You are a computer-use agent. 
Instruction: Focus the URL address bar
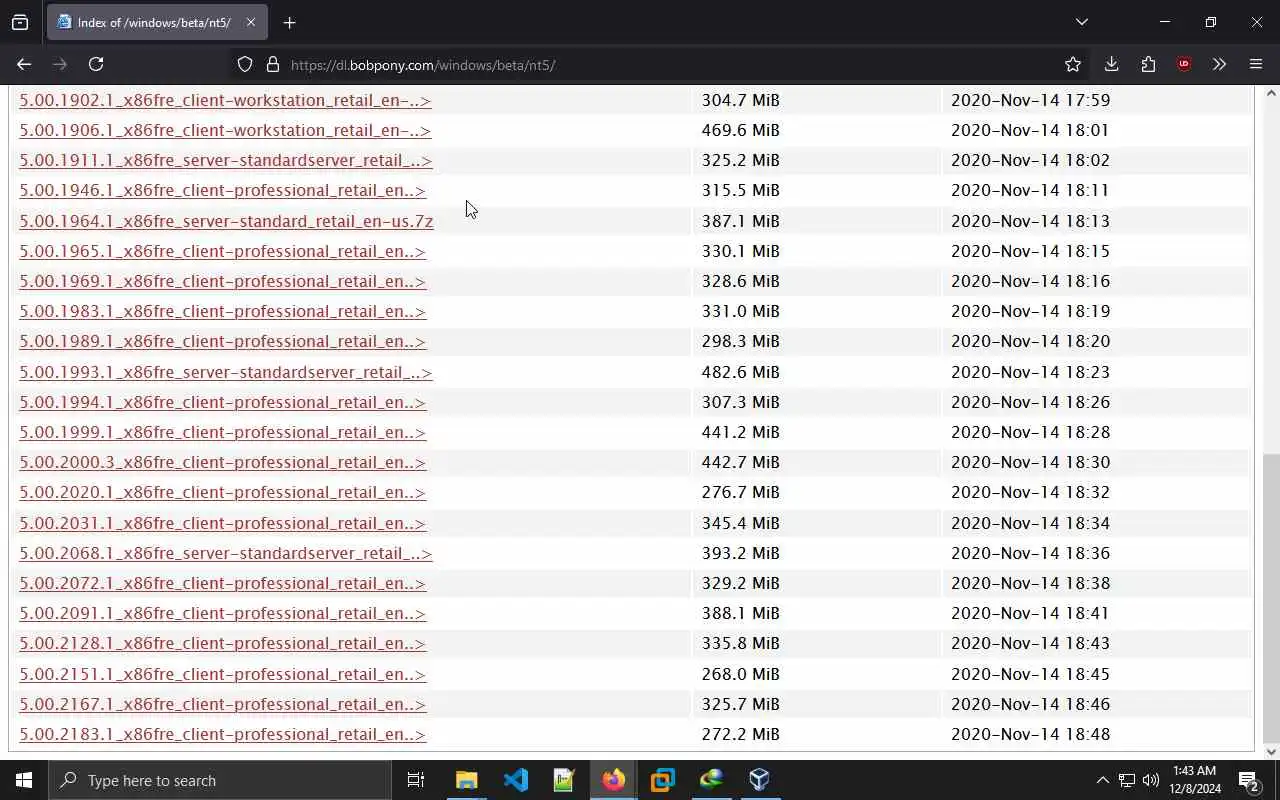pyautogui.click(x=660, y=64)
